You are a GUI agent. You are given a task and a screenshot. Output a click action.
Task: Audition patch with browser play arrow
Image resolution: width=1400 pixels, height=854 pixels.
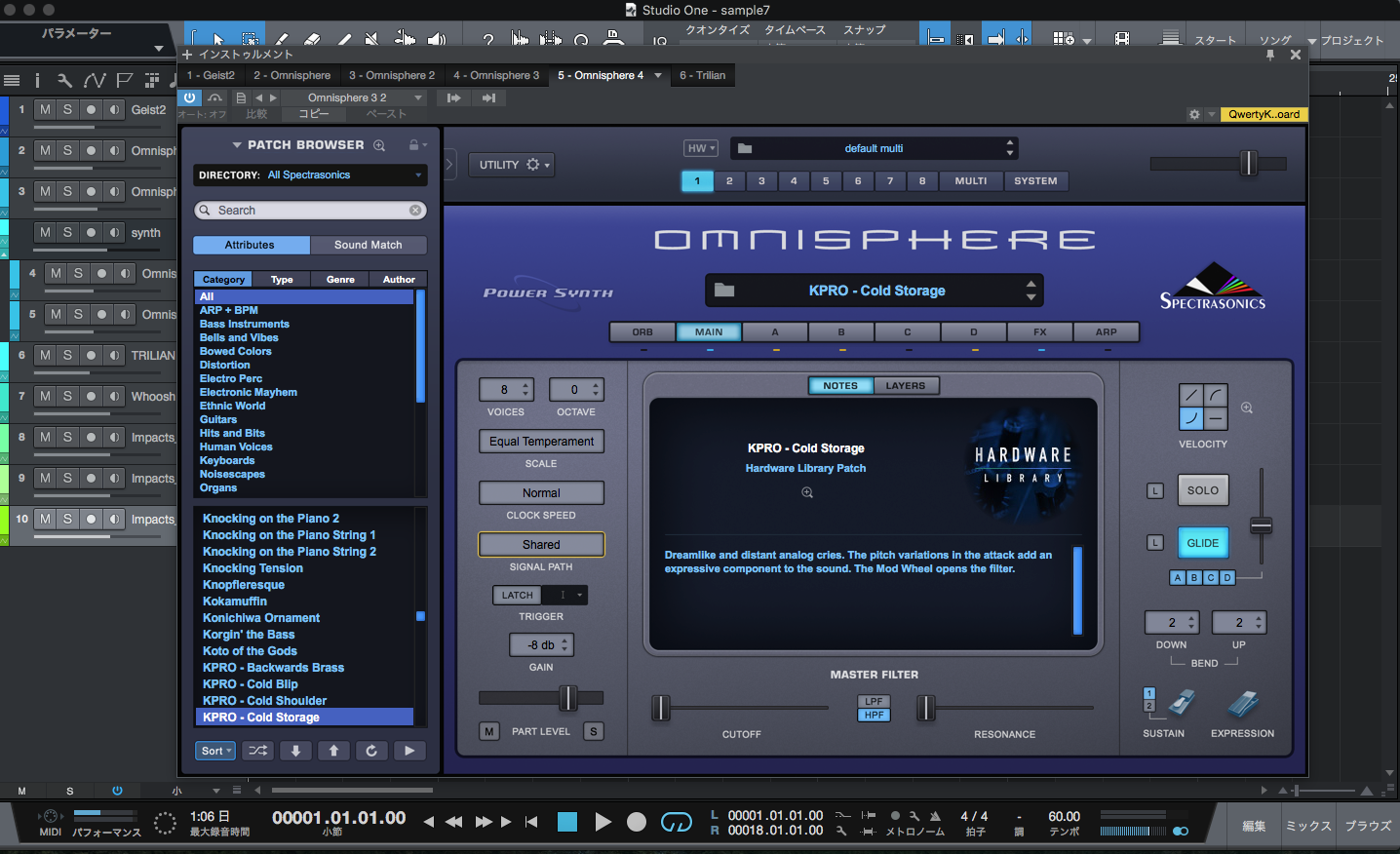pyautogui.click(x=409, y=751)
